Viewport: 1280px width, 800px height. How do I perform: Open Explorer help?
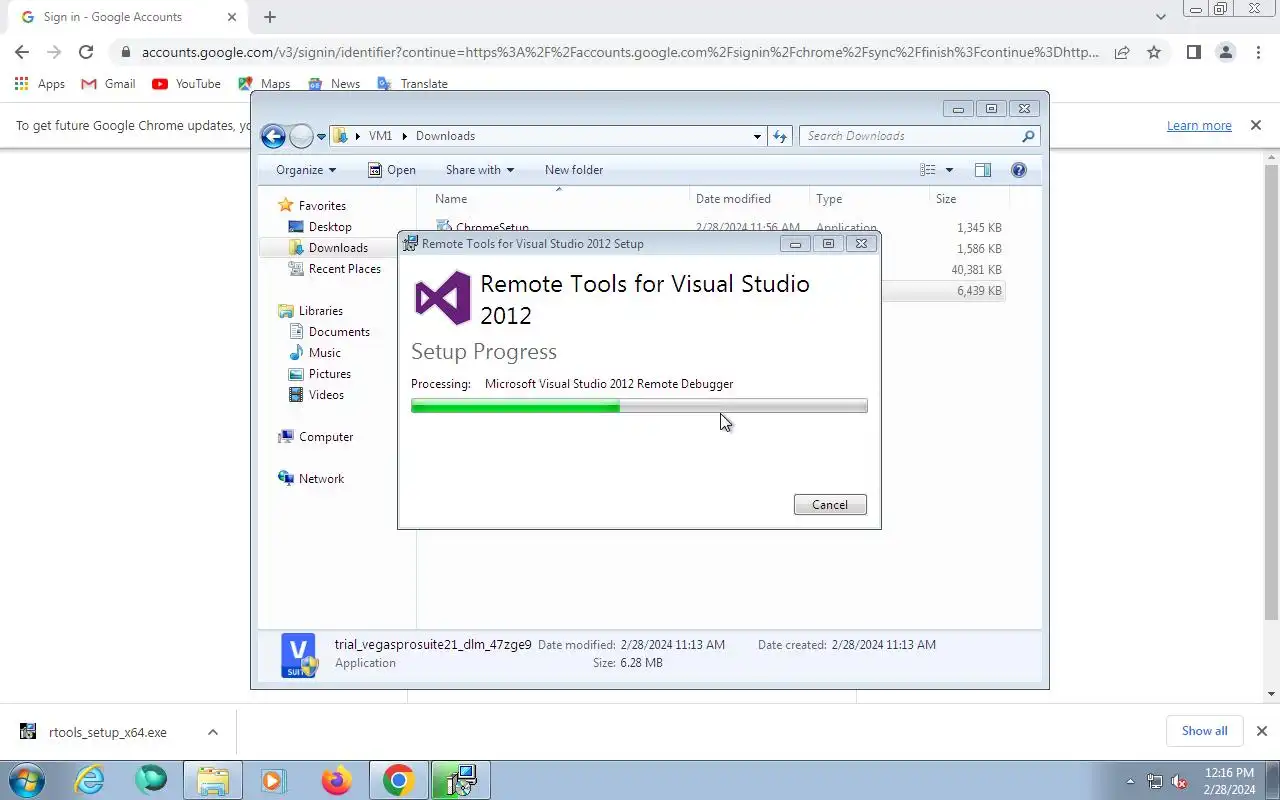coord(1019,170)
